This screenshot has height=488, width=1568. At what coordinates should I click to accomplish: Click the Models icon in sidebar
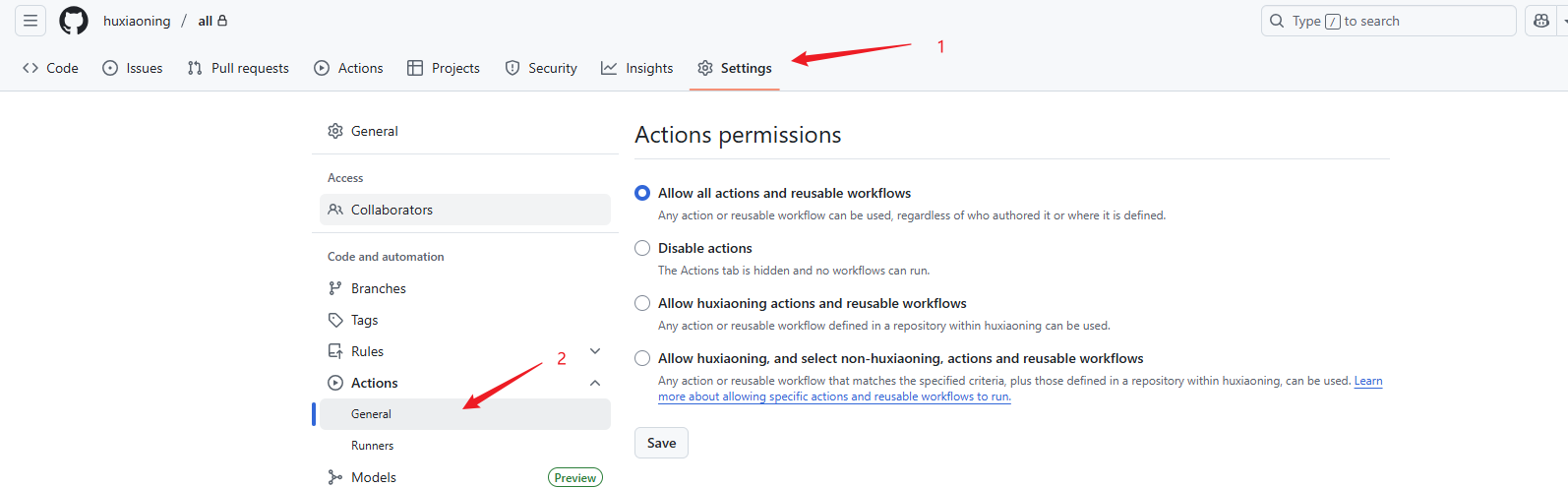coord(335,477)
